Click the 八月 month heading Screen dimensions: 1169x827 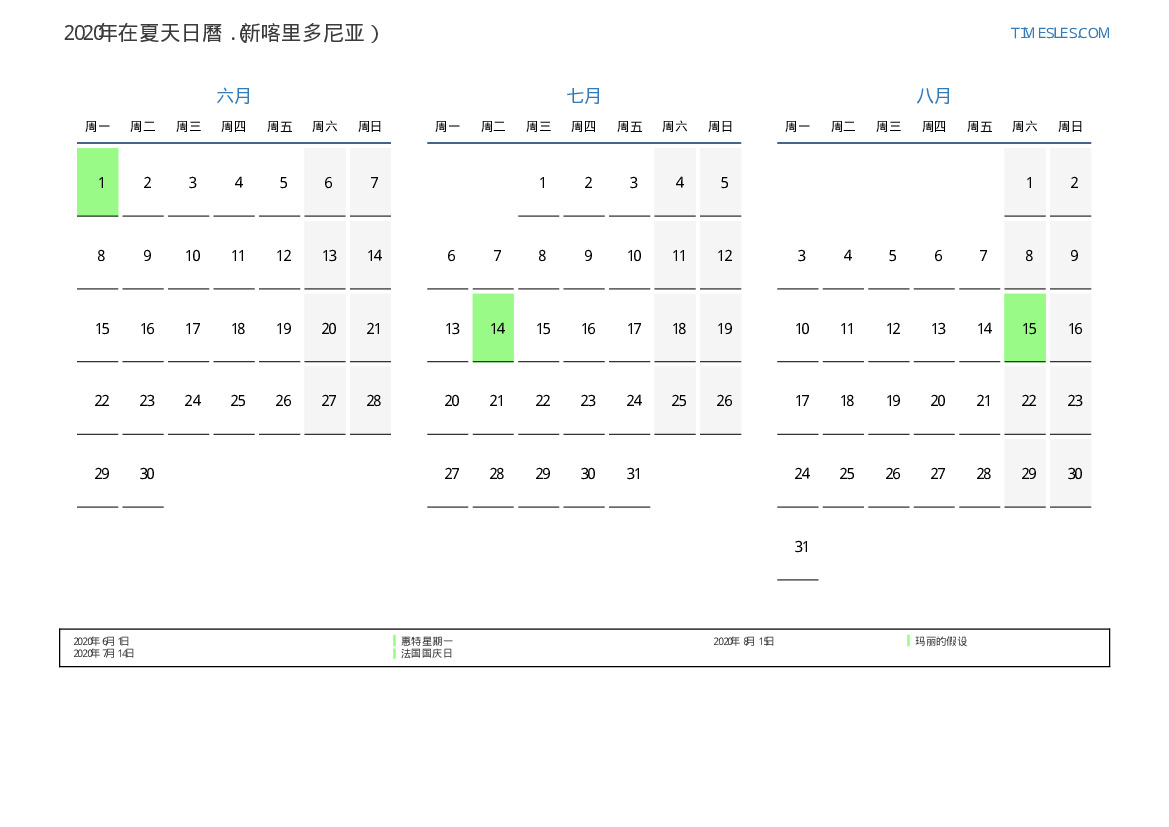(934, 96)
